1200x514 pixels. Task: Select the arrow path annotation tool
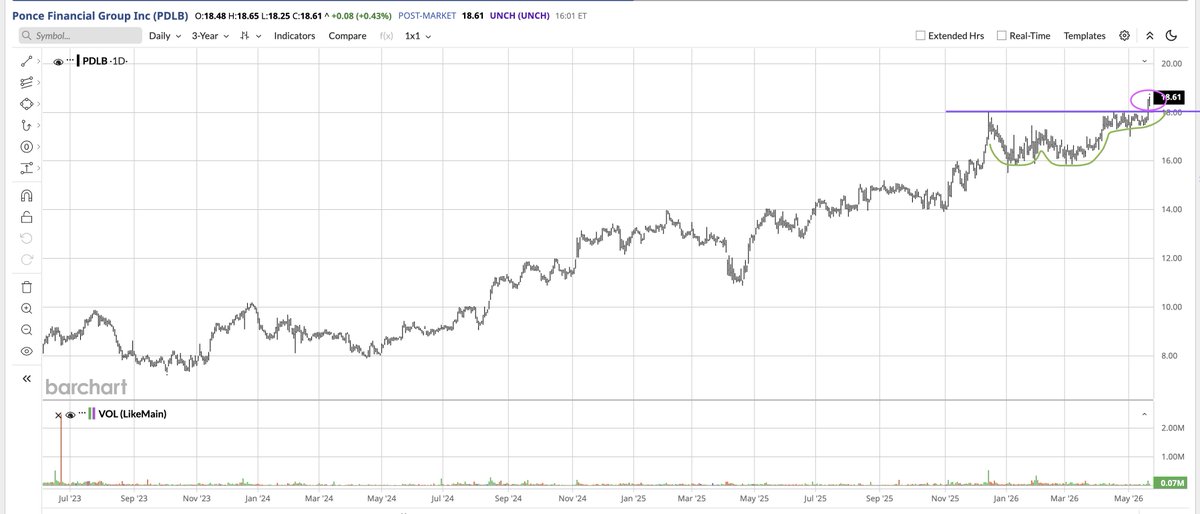point(26,126)
